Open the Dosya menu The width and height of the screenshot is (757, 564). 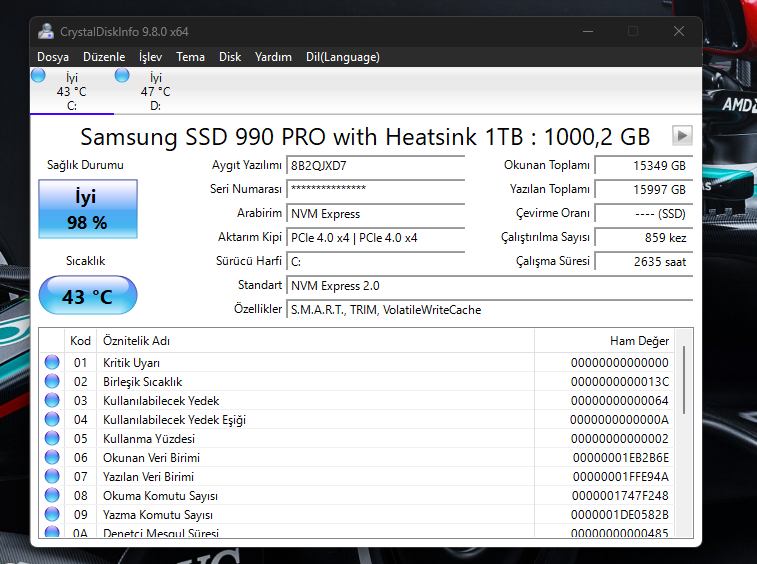coord(53,57)
